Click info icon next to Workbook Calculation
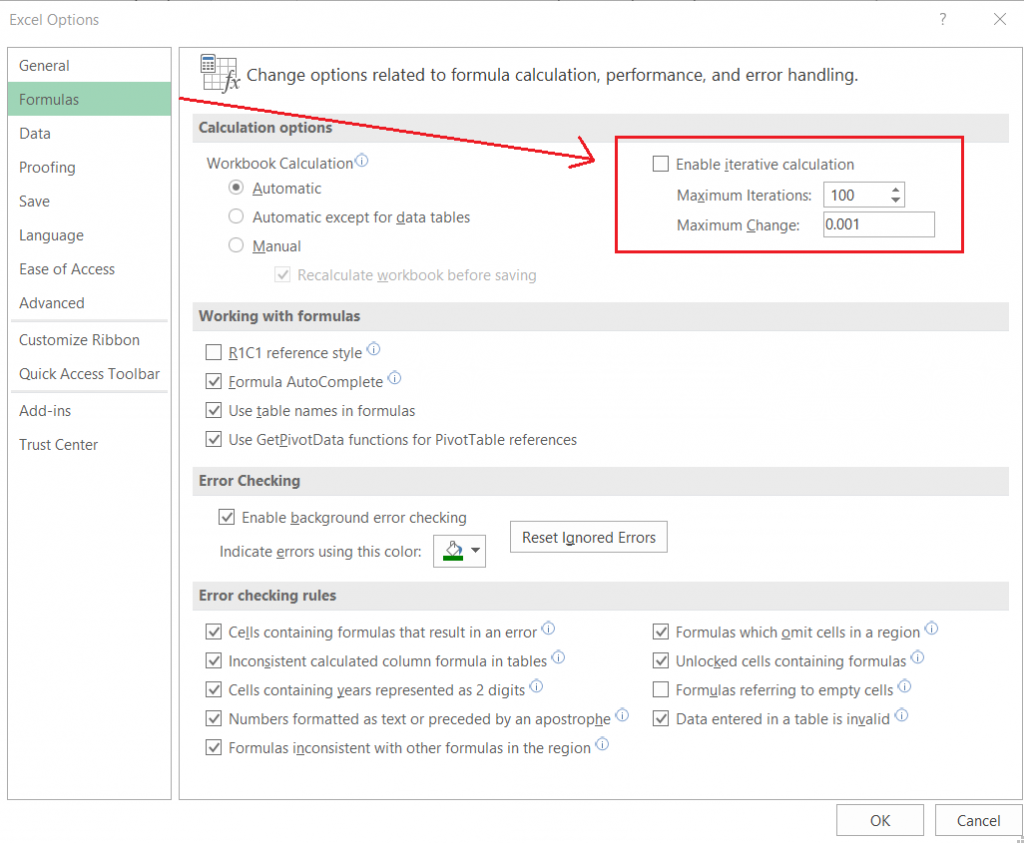 (x=362, y=161)
